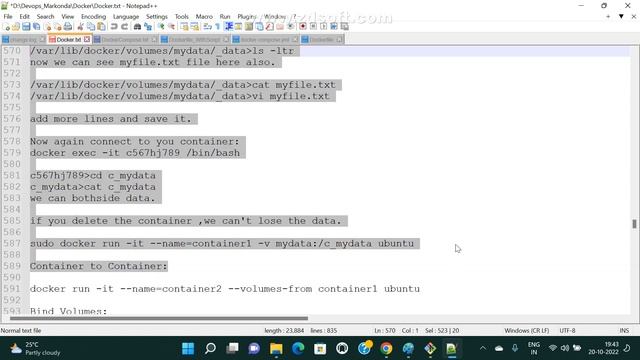Viewport: 640px width, 360px height.
Task: Click the Copy toolbar icon
Action: (x=91, y=27)
